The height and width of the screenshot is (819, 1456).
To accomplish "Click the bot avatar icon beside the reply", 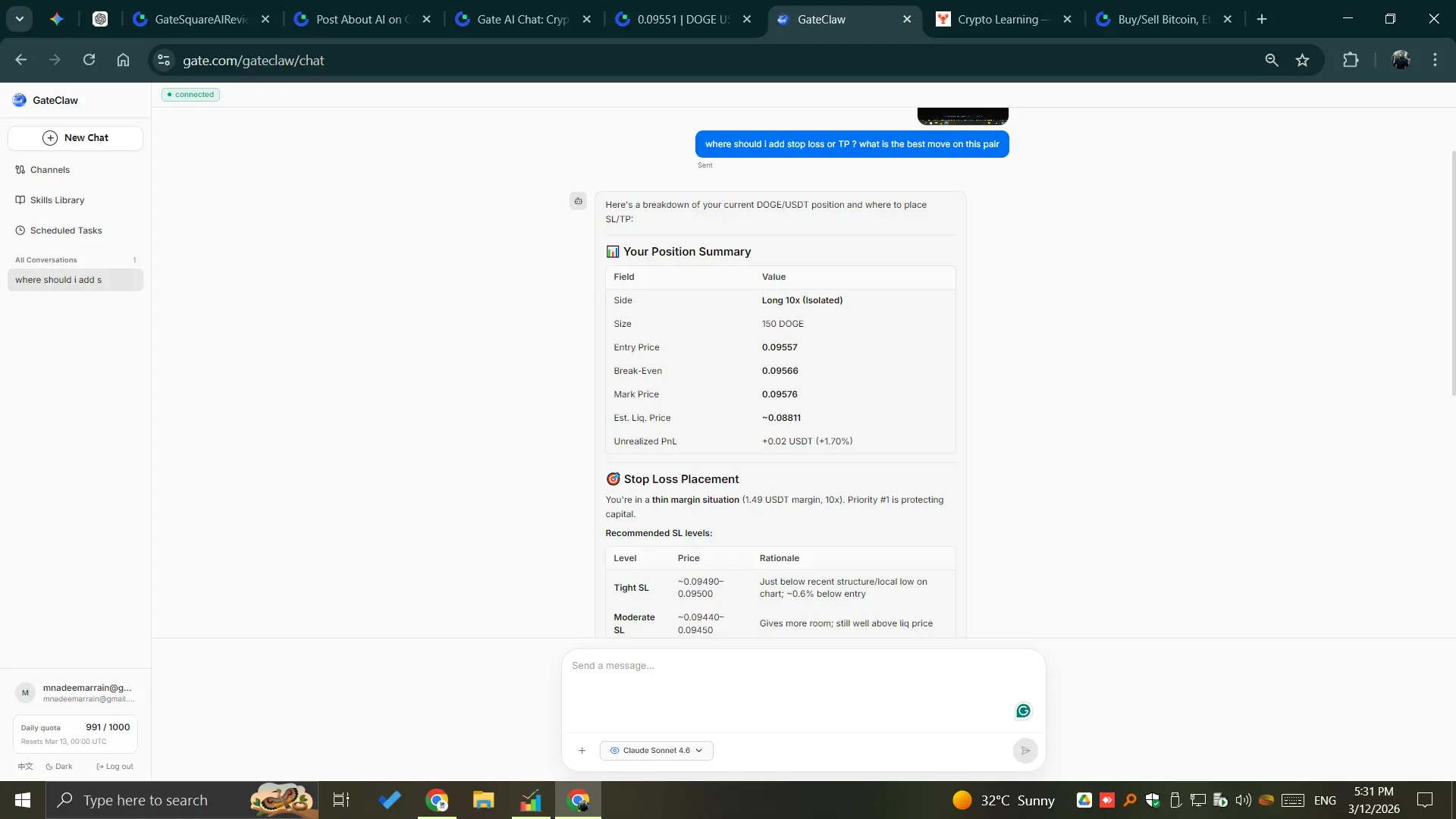I will (x=578, y=201).
